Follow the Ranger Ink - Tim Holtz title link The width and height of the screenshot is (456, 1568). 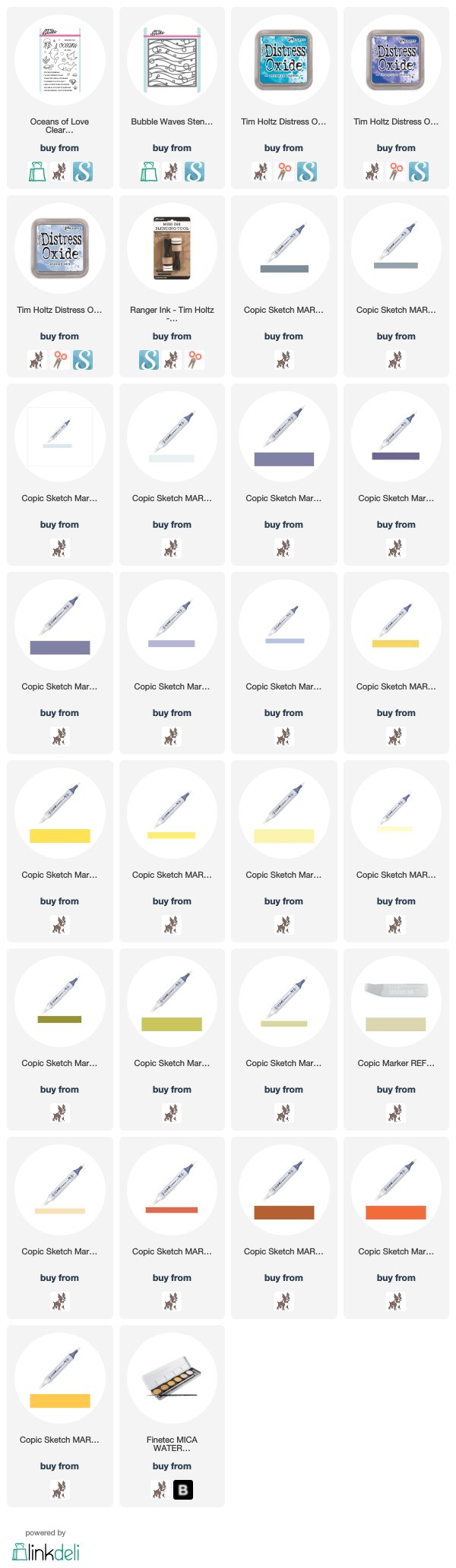point(172,314)
